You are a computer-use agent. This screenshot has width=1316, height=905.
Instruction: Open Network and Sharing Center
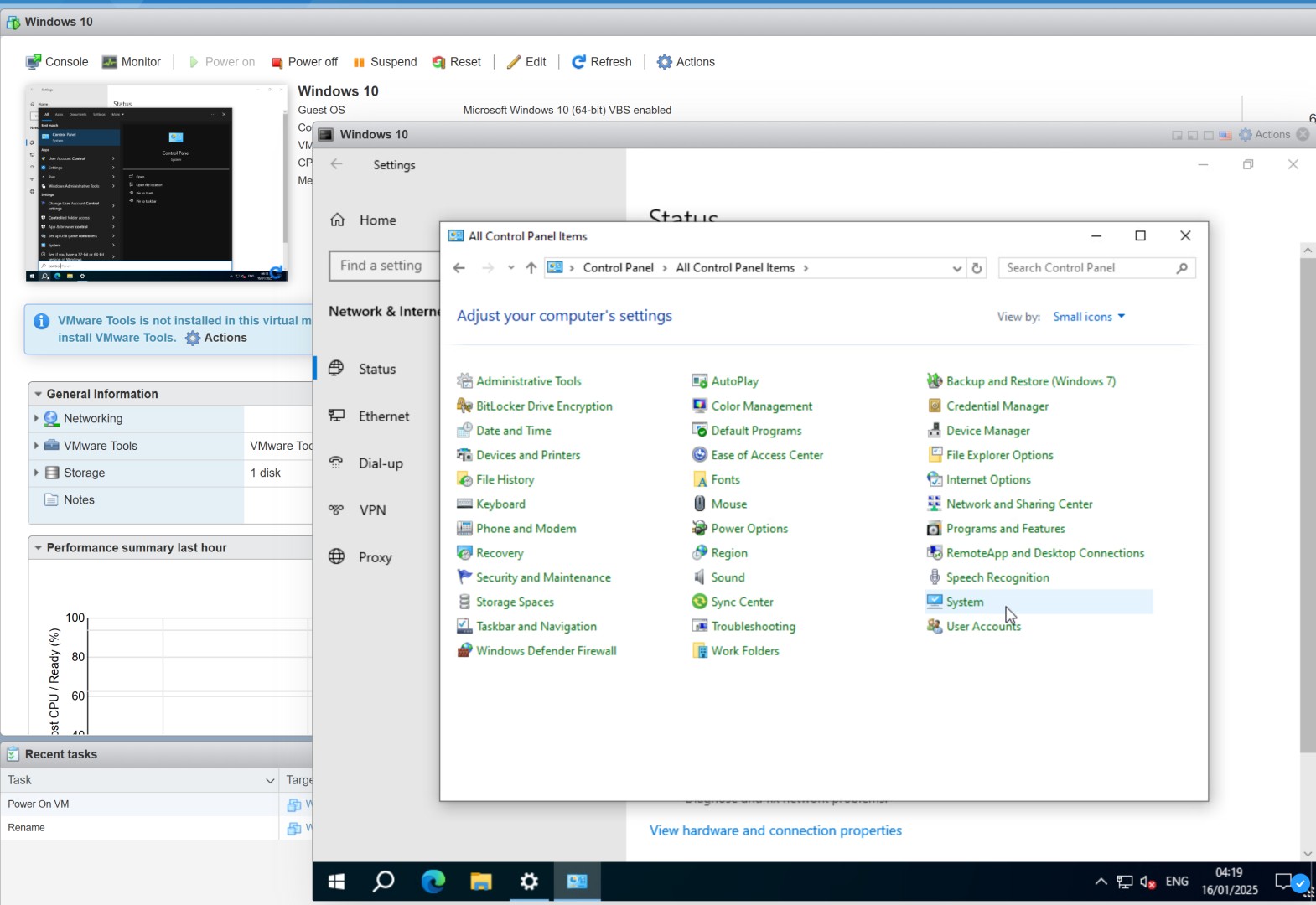click(1010, 504)
